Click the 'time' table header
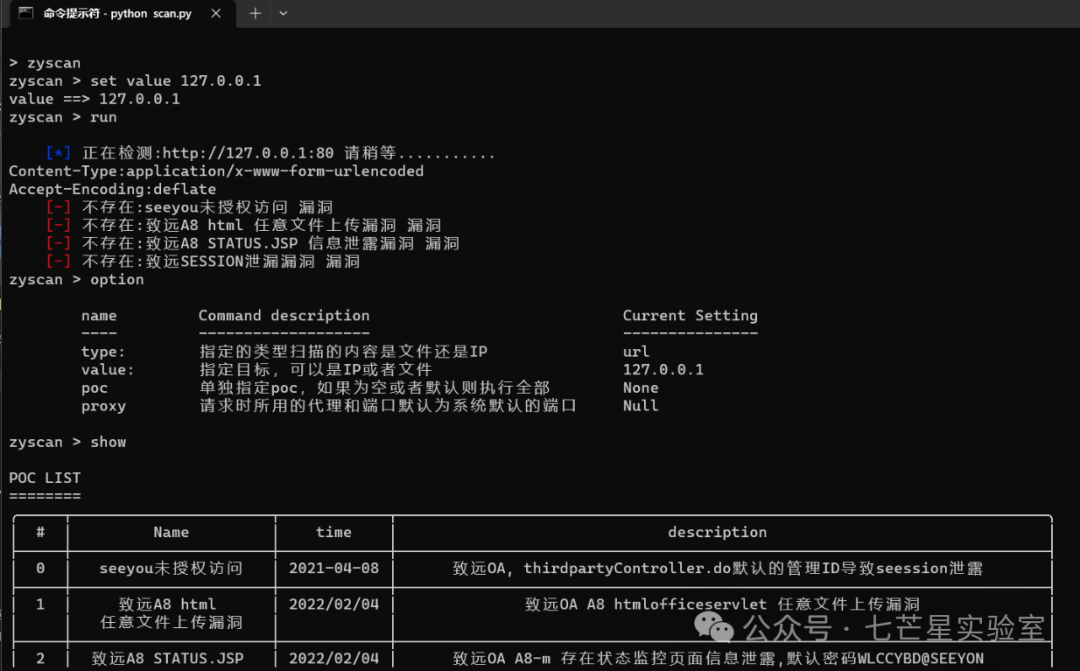This screenshot has height=671, width=1080. 333,532
